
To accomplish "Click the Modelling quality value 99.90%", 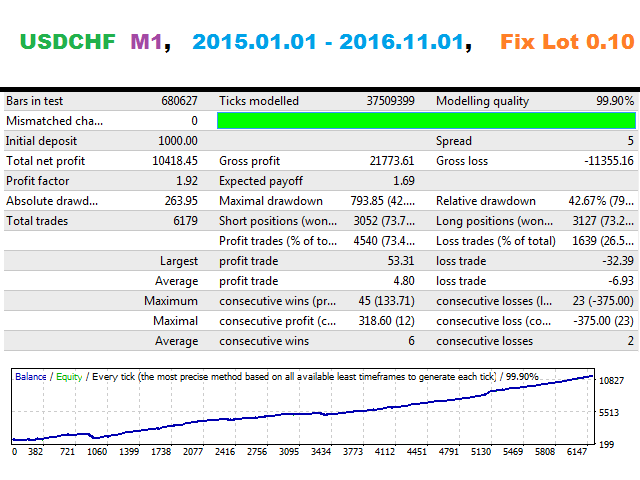I will (615, 101).
